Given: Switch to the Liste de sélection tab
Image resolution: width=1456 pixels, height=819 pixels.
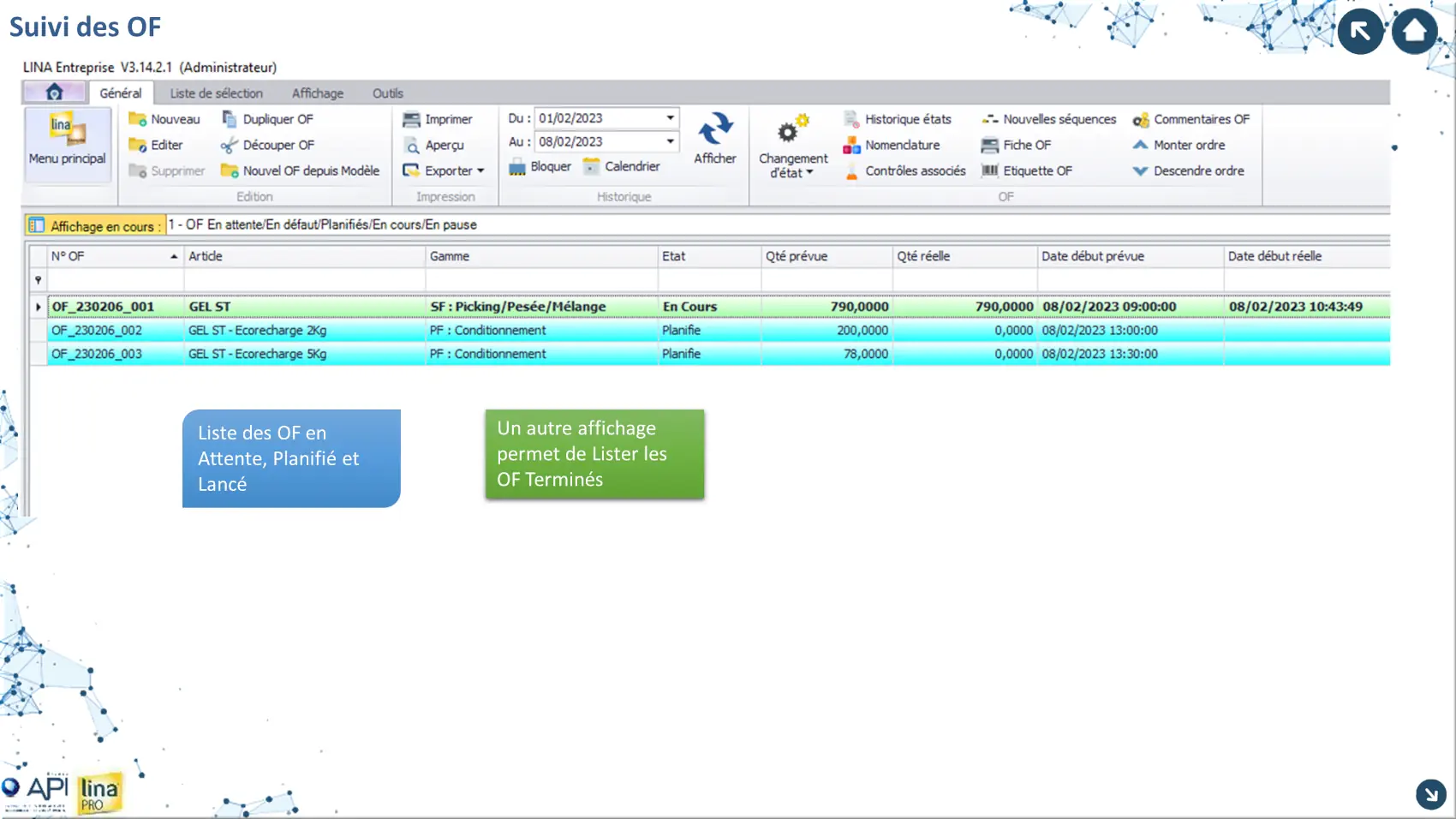Looking at the screenshot, I should pyautogui.click(x=216, y=93).
